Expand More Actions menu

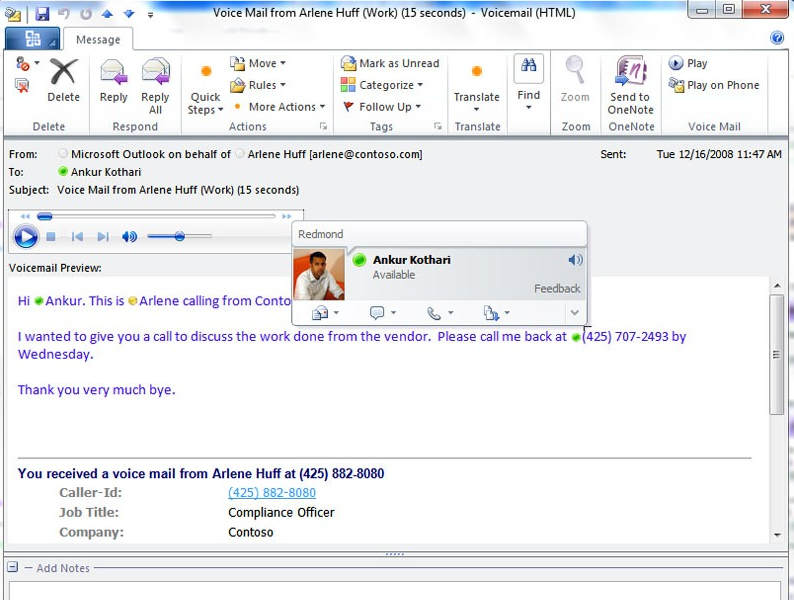tap(279, 107)
